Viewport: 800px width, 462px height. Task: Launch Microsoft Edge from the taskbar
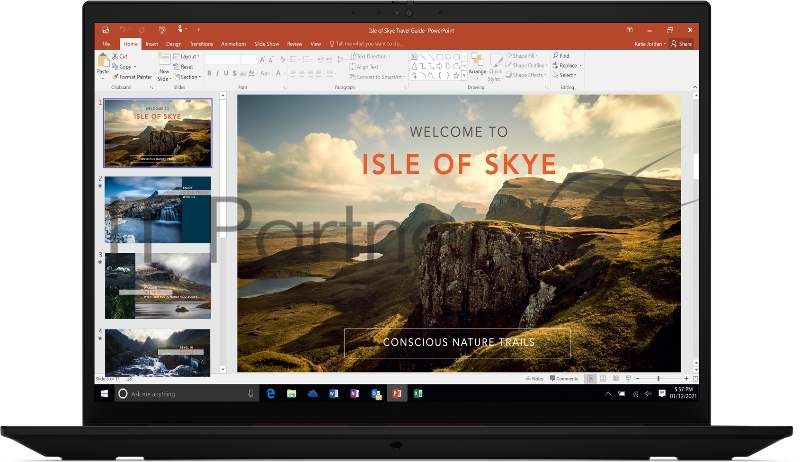pos(271,394)
